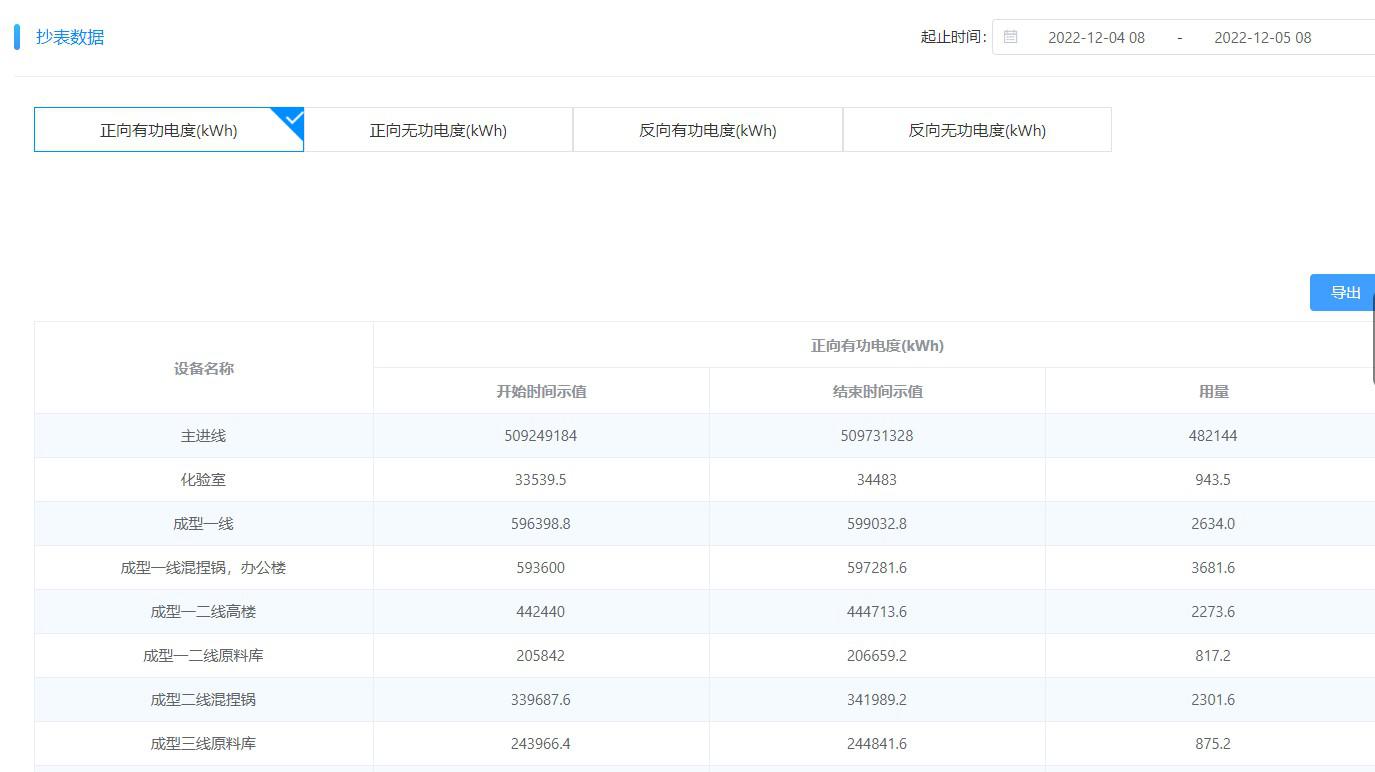Click the 482144 usage value cell
Screen dimensions: 1375x772
[x=1213, y=436]
